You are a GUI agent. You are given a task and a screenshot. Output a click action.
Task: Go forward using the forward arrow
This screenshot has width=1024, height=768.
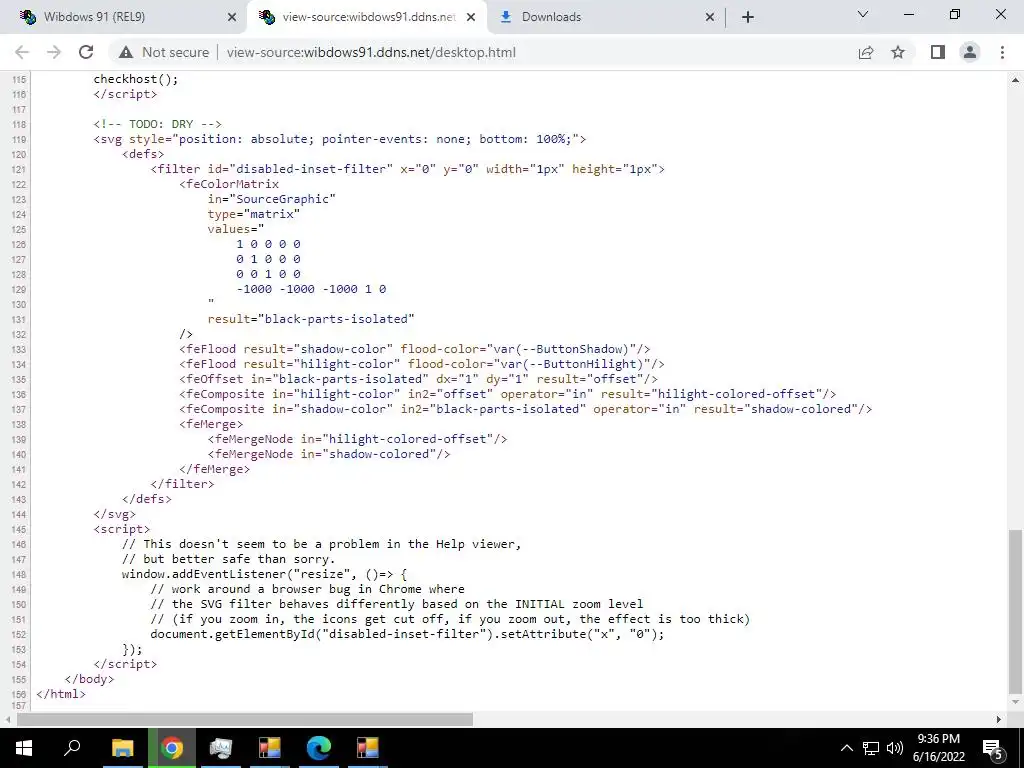[x=54, y=52]
